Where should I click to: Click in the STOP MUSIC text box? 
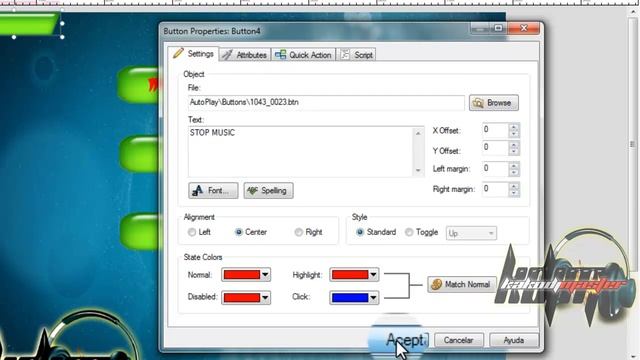pos(301,151)
